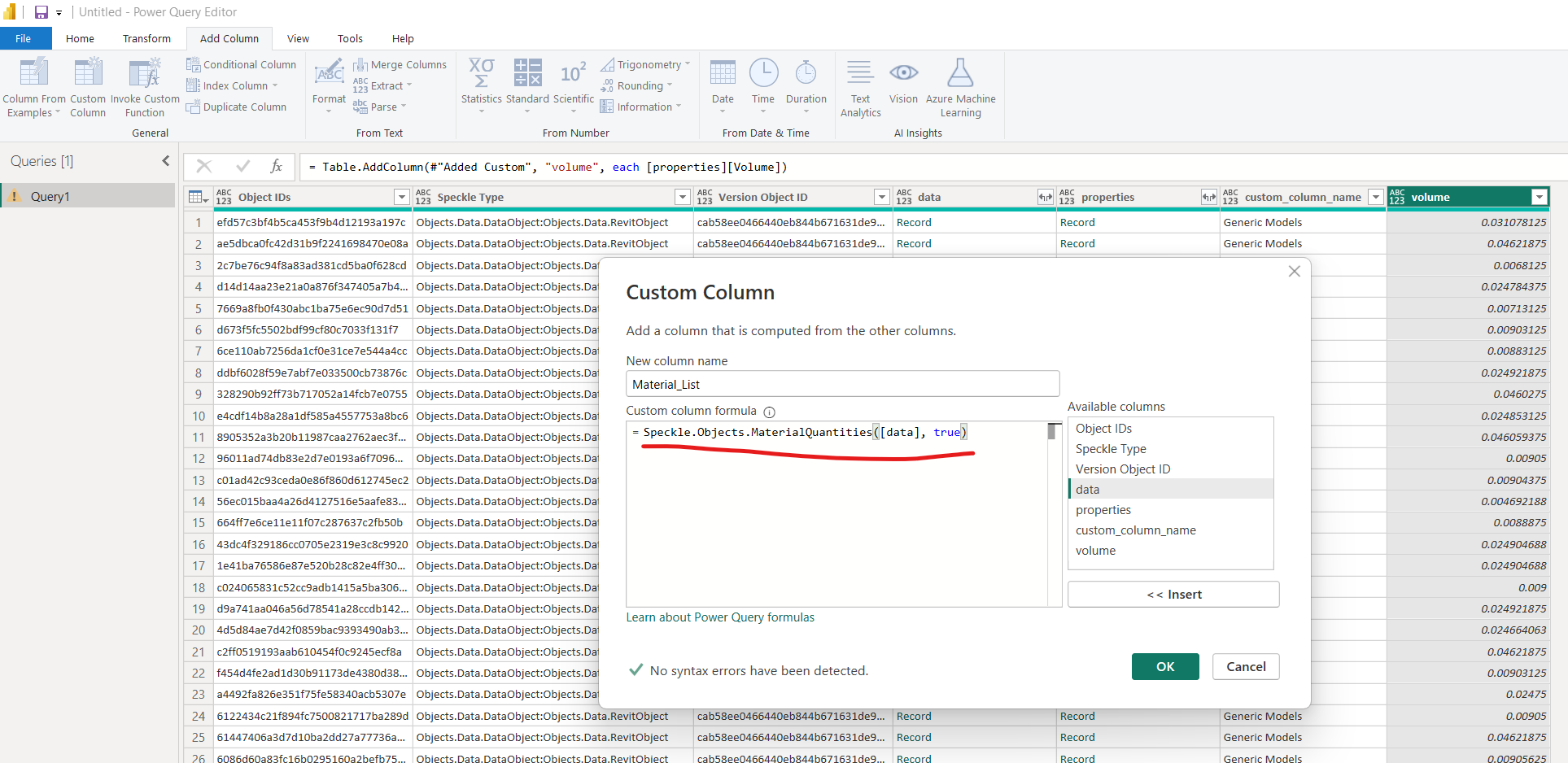Click OK in Custom Column dialog

[x=1165, y=666]
